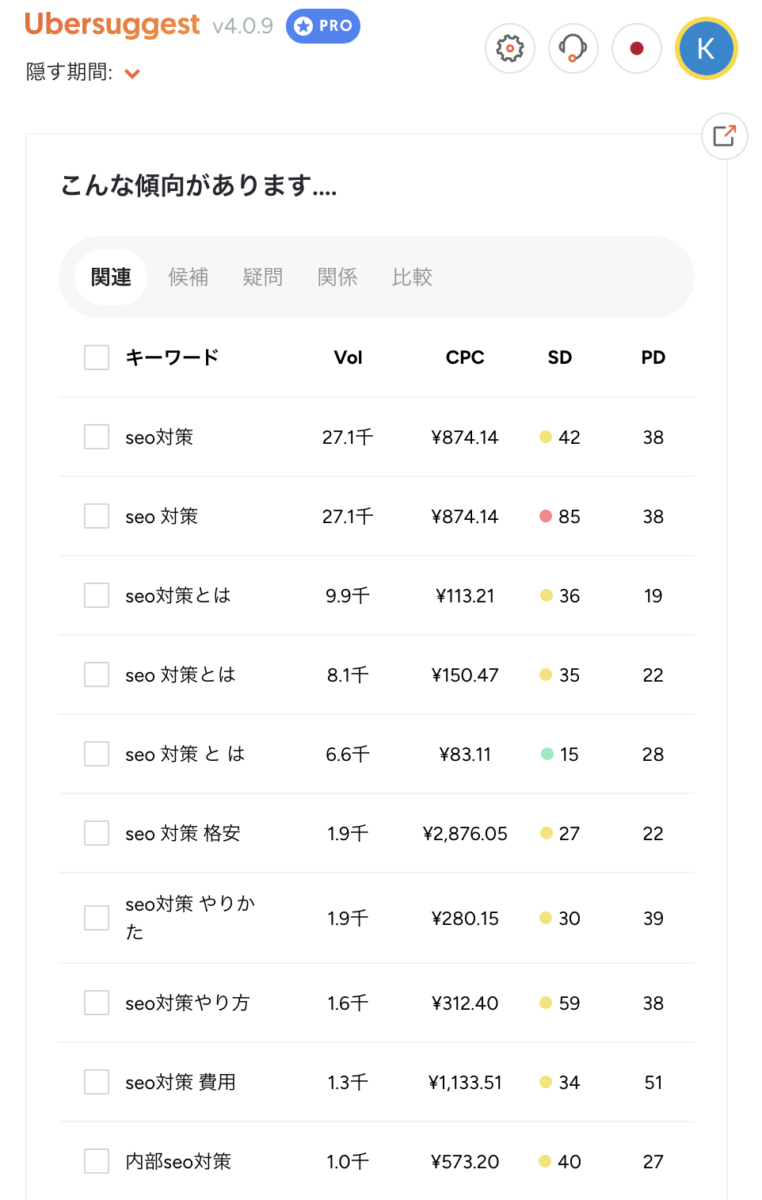The width and height of the screenshot is (762, 1200).
Task: Click the Japan flag language icon
Action: click(x=637, y=48)
